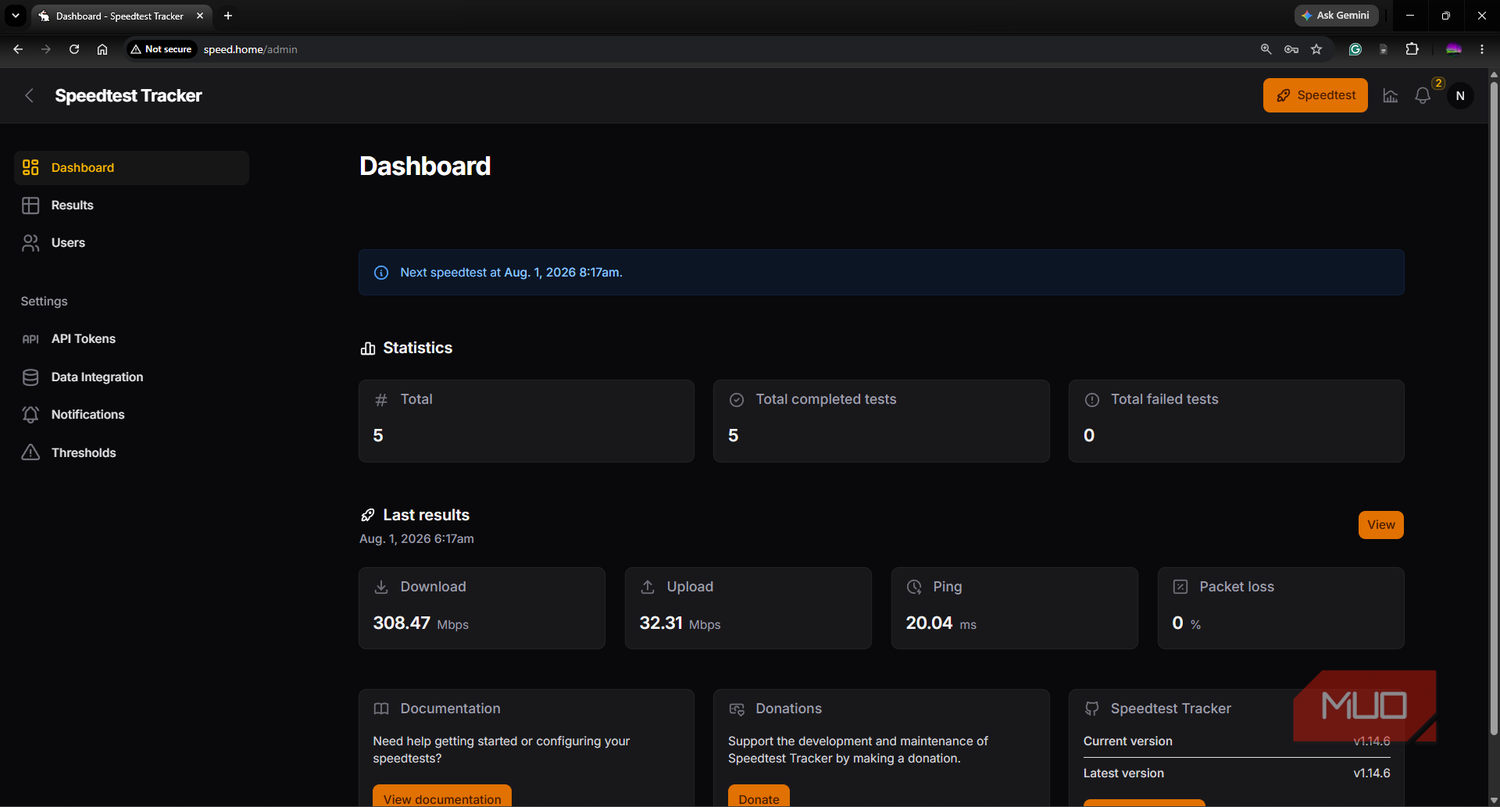
Task: Click the API icon beside API Tokens
Action: coord(31,339)
